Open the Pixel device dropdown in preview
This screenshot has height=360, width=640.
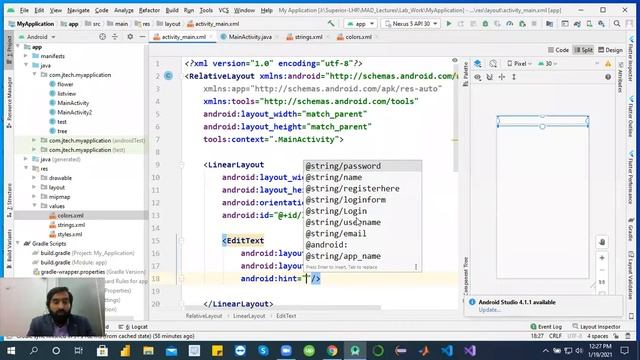519,64
